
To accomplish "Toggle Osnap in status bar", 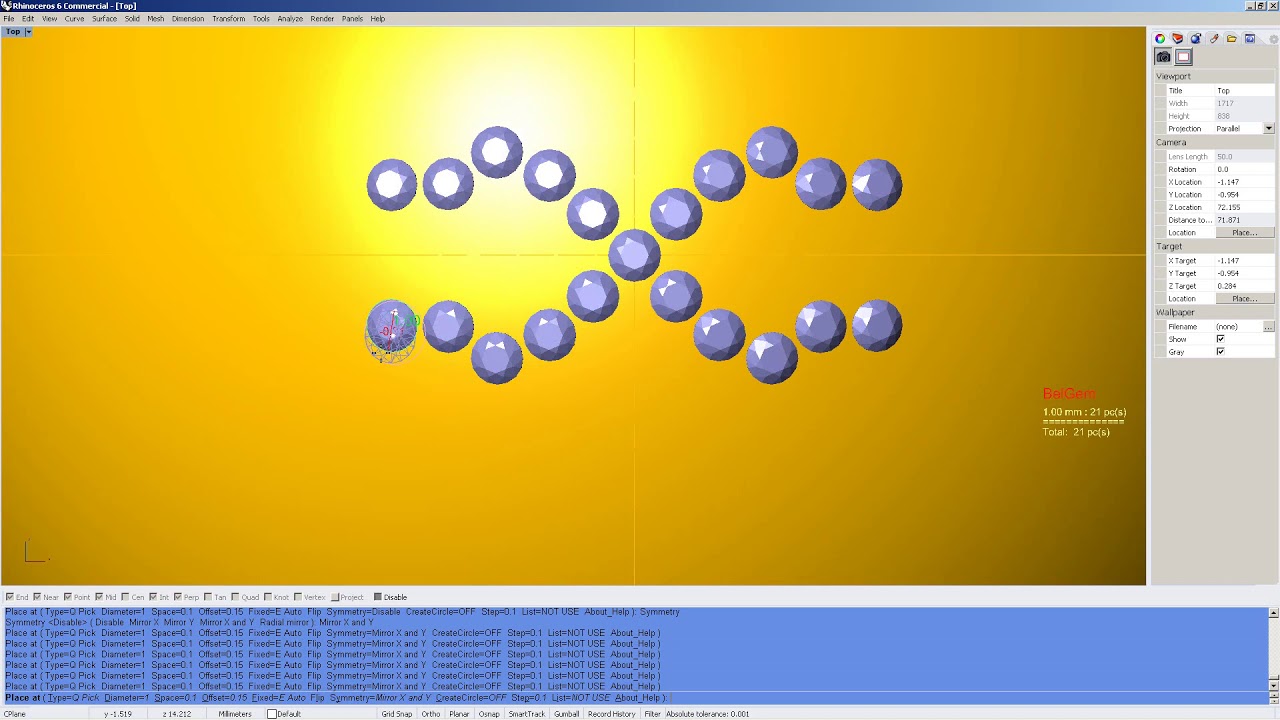I will tap(489, 714).
